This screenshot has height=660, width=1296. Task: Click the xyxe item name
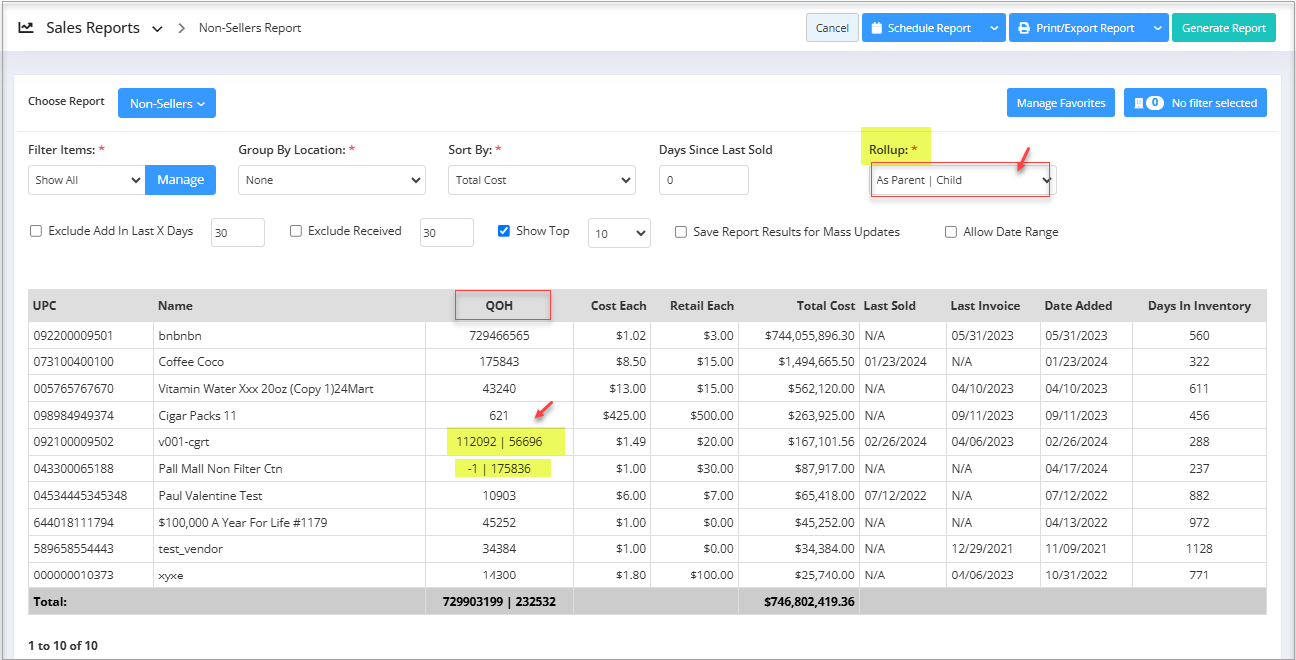(x=171, y=575)
